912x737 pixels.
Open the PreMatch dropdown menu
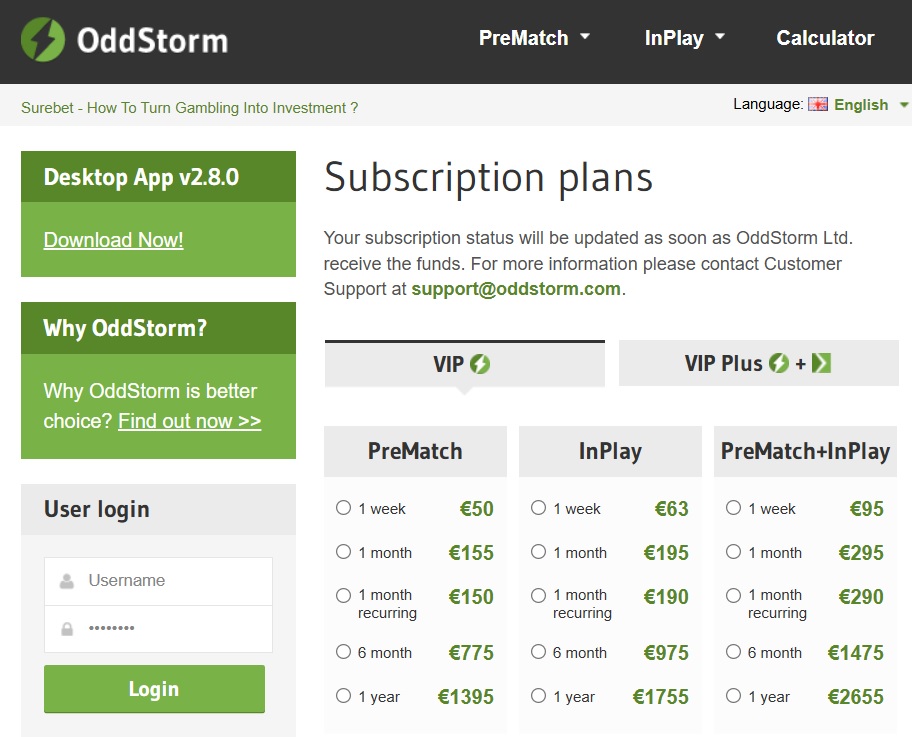coord(534,37)
